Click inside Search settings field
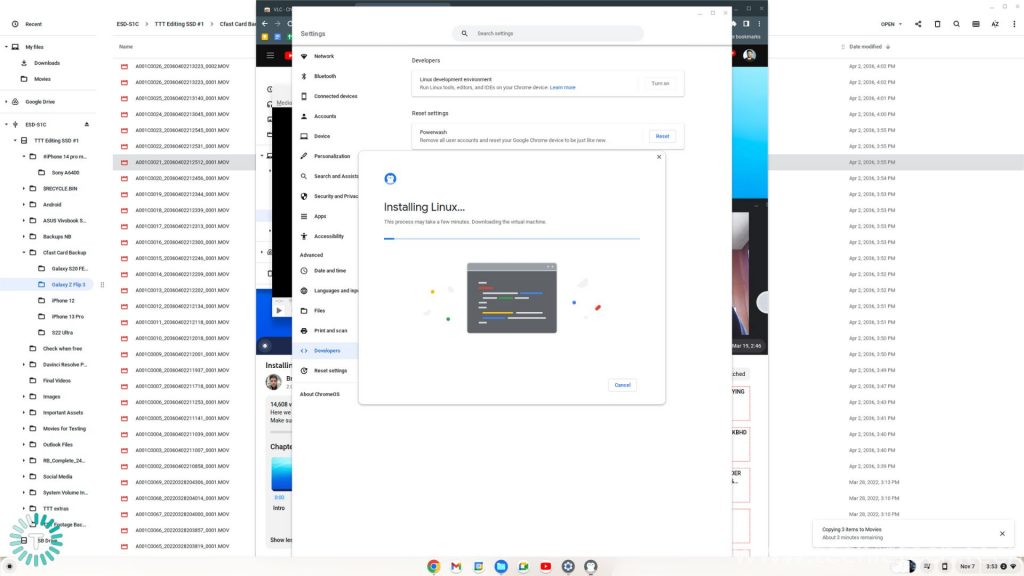The width and height of the screenshot is (1024, 576). (548, 33)
